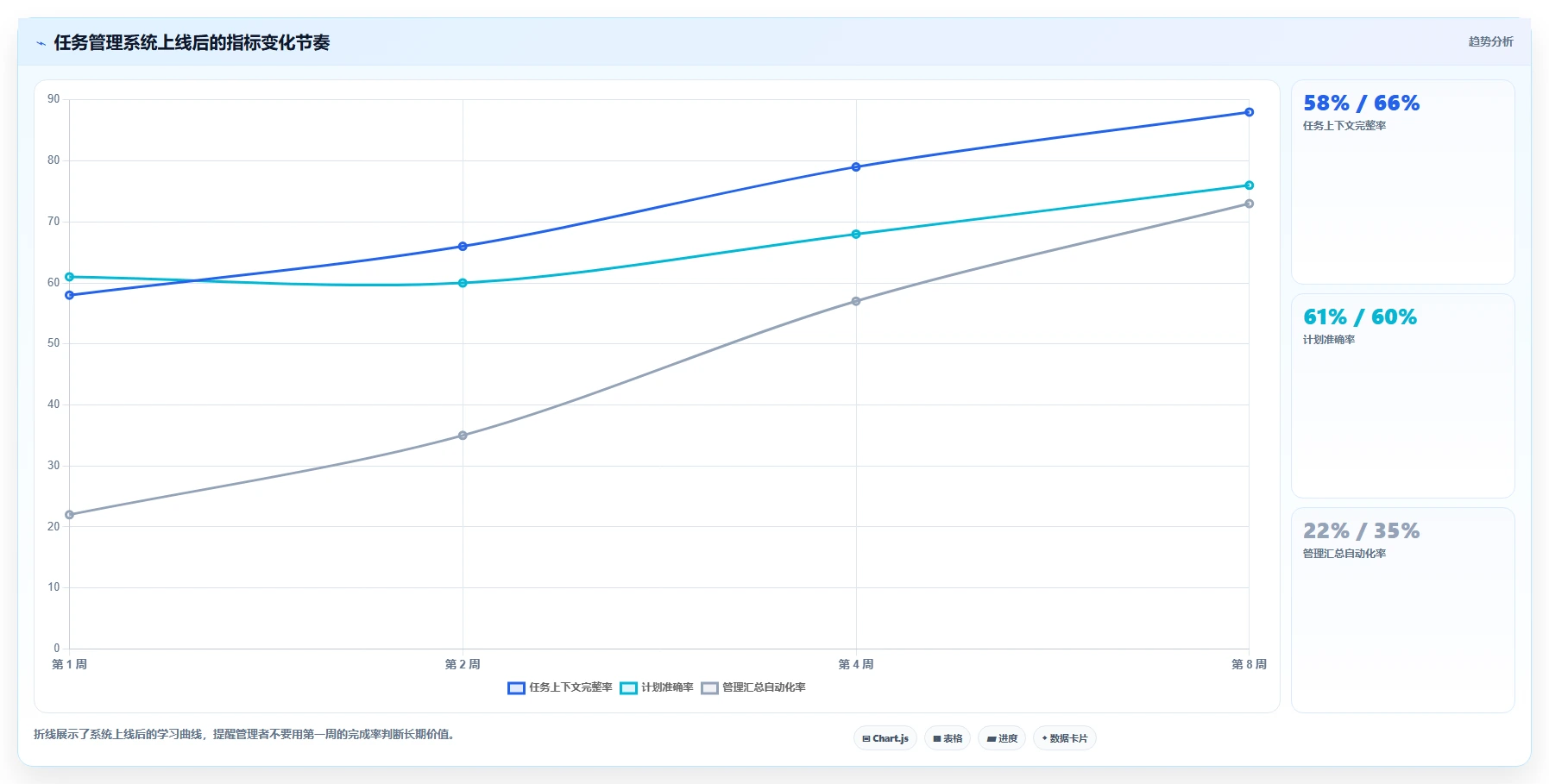Click the title 任务管理系统上线后的指标变化节奏
This screenshot has width=1549, height=784.
tap(192, 42)
